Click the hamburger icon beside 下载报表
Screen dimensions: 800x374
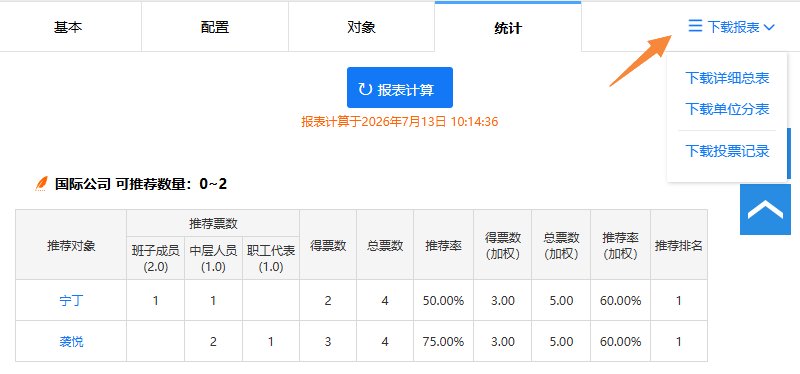pyautogui.click(x=695, y=26)
